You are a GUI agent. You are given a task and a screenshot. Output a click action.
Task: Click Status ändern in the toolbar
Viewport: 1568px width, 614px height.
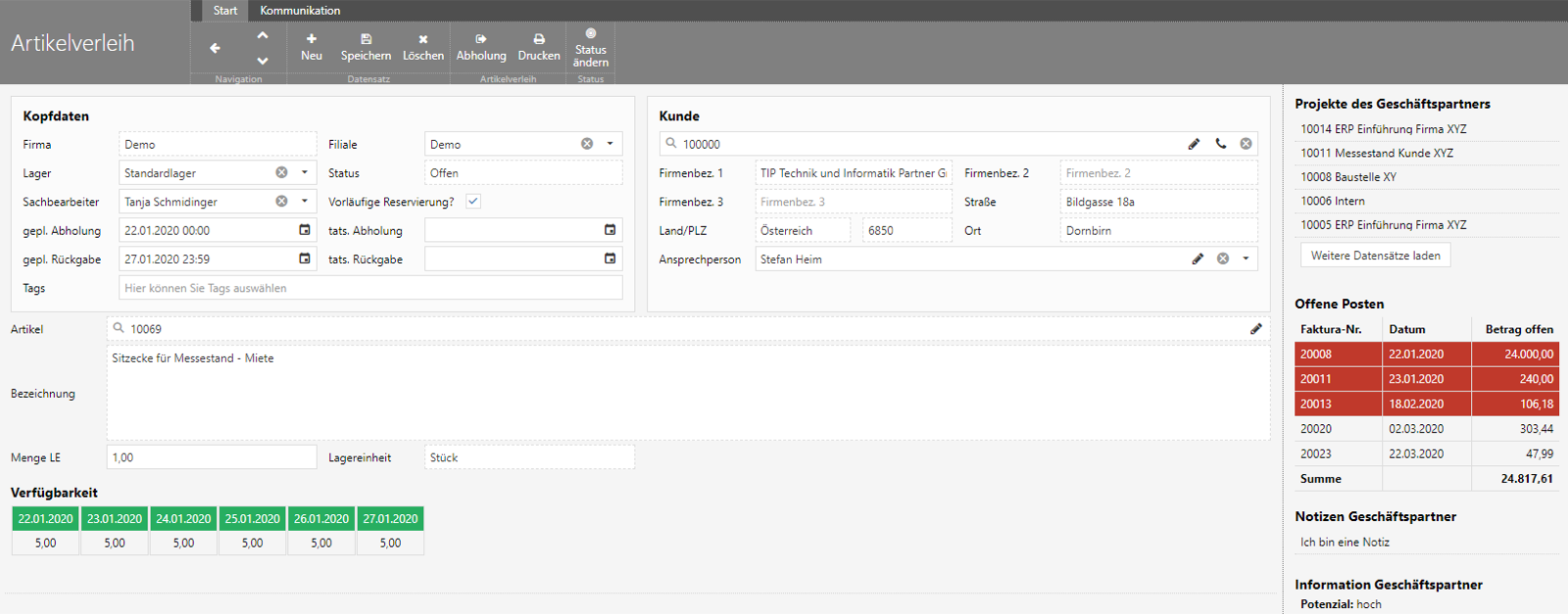591,47
